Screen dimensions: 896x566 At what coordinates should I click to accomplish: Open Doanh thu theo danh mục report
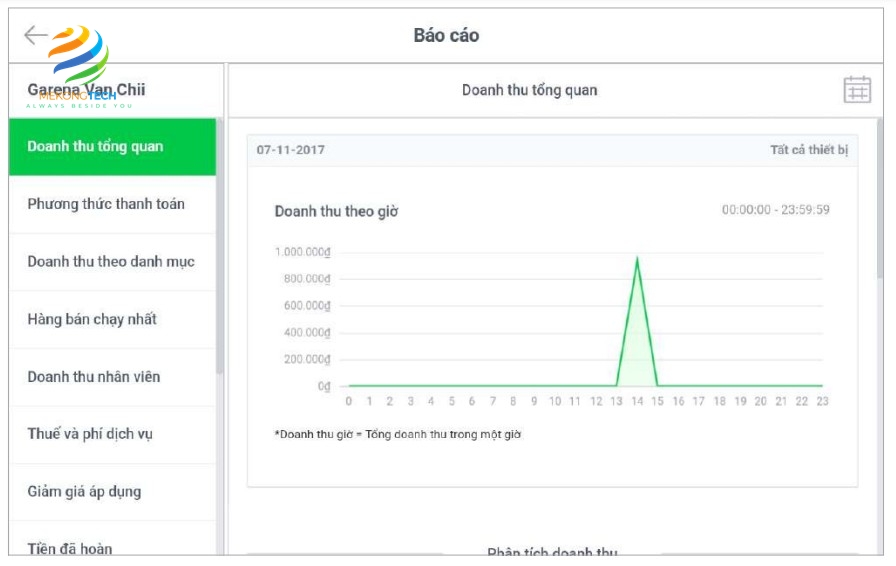point(111,262)
